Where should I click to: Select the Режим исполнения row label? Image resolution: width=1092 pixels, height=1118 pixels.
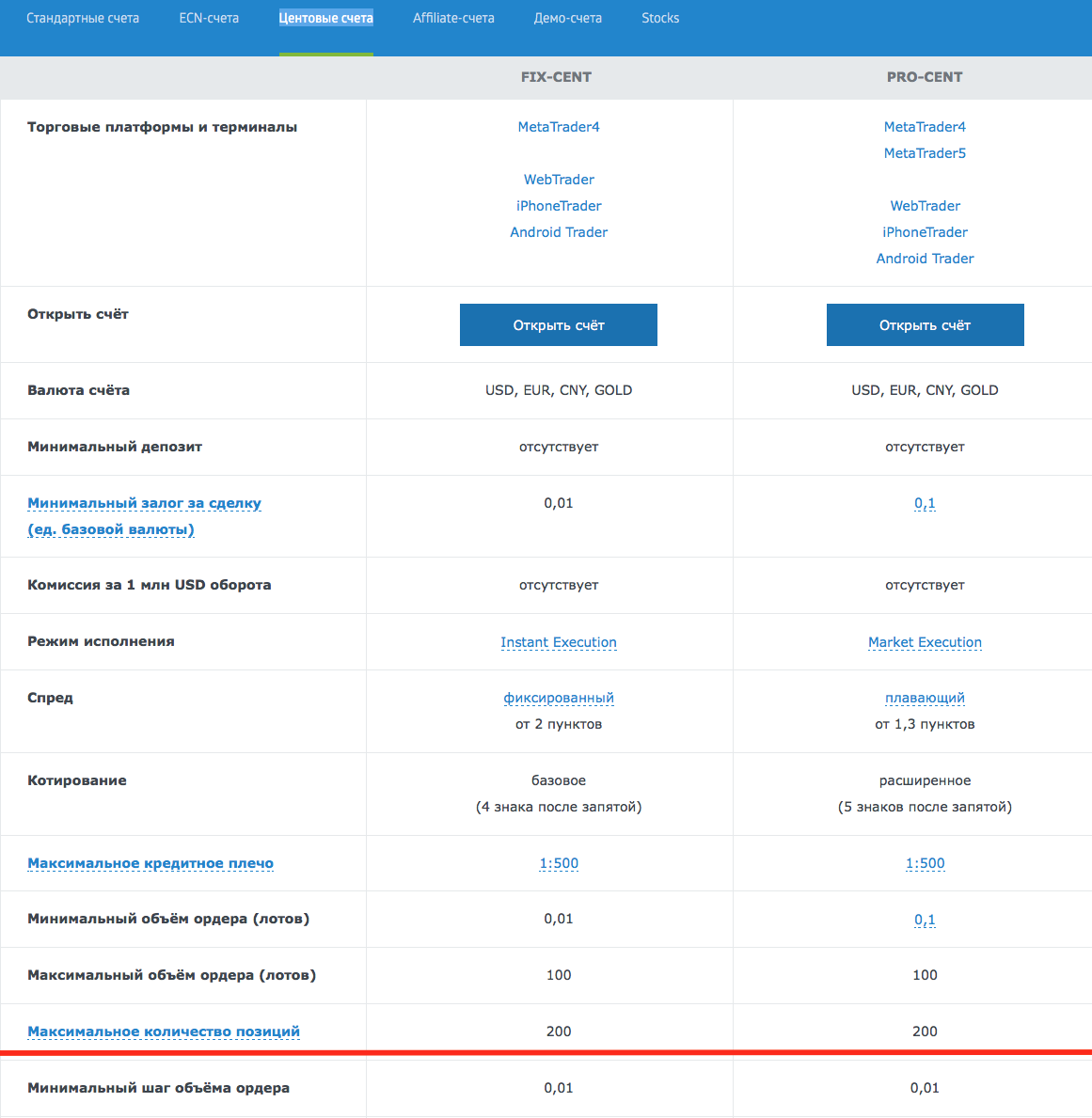(x=101, y=641)
